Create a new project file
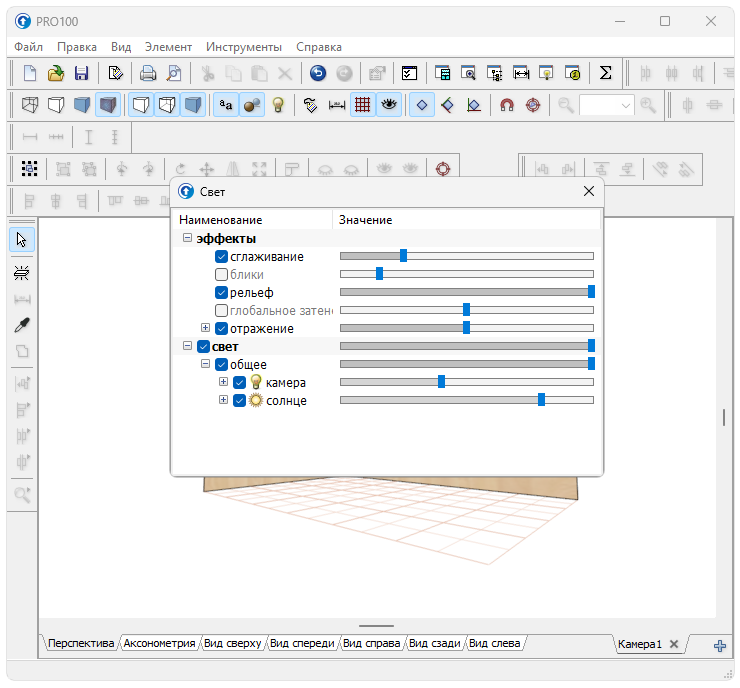Viewport: 740px width, 688px height. pos(30,73)
